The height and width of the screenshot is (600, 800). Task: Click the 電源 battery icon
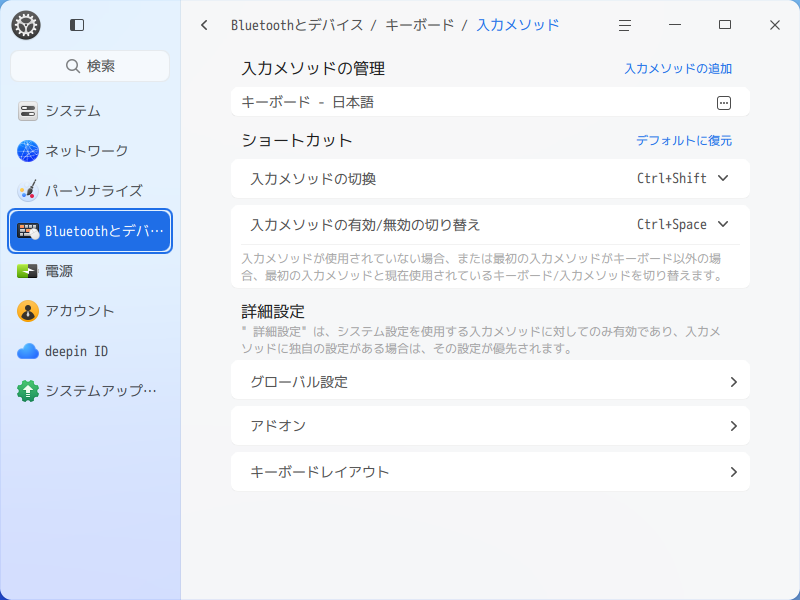28,271
